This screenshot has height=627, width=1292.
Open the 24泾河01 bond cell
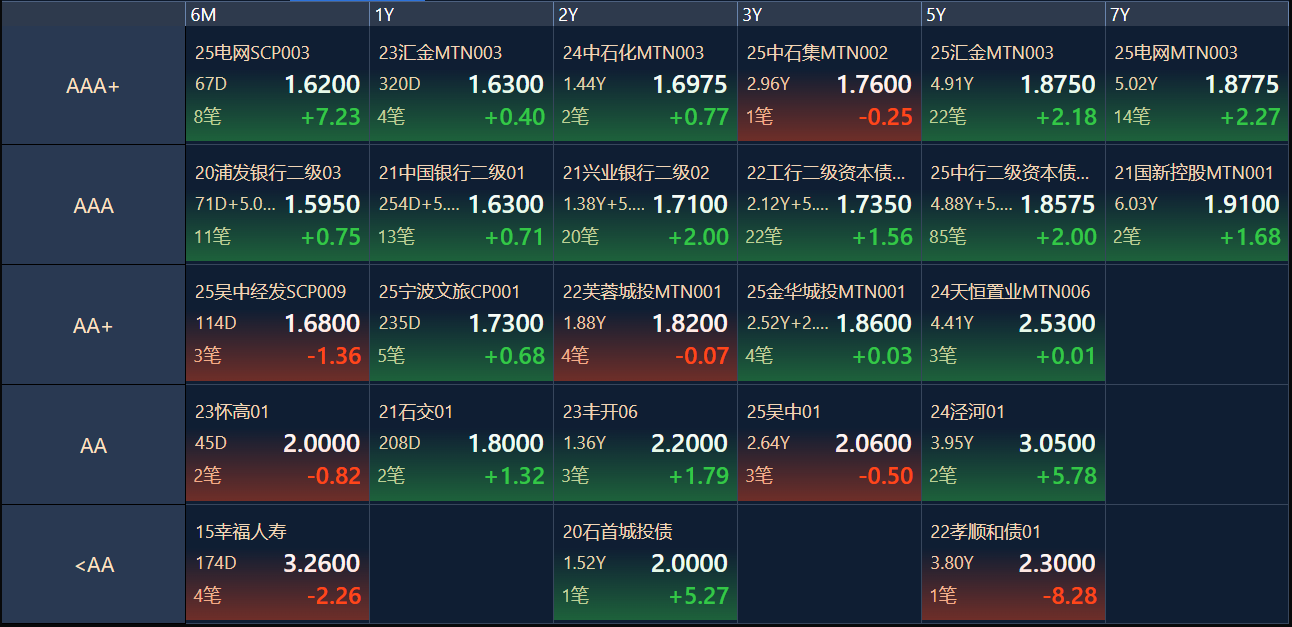pyautogui.click(x=1013, y=445)
